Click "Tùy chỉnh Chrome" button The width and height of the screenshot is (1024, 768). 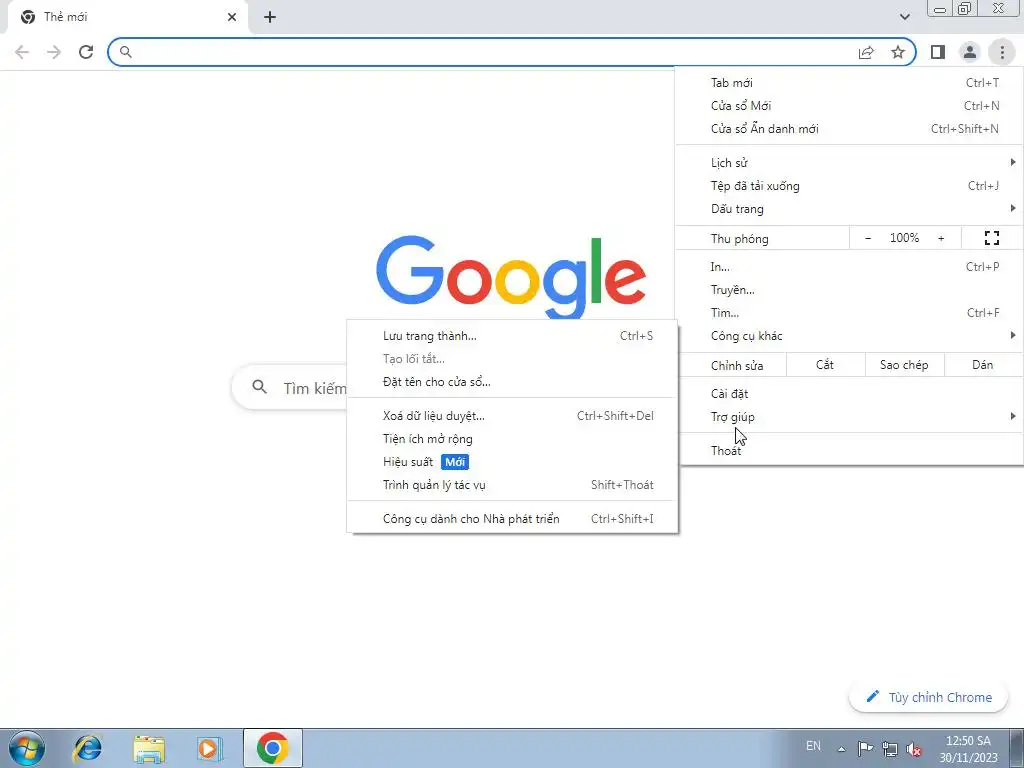coord(929,697)
